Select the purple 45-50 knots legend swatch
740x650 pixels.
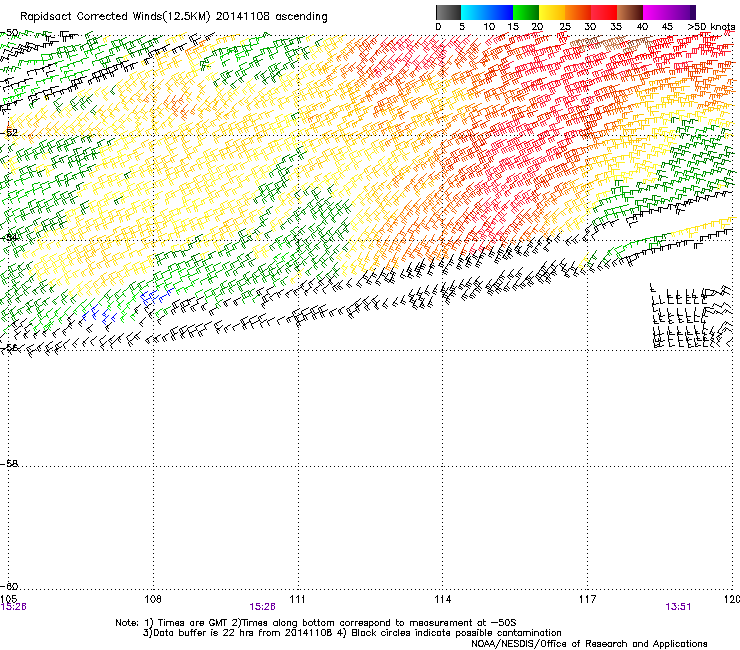click(682, 12)
